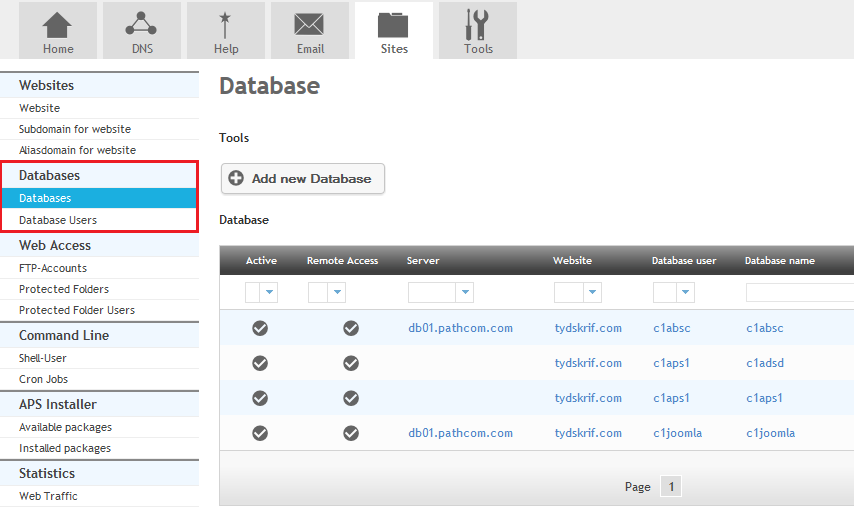Open database name c1adsd
Screen dimensions: 854x509
(765, 363)
